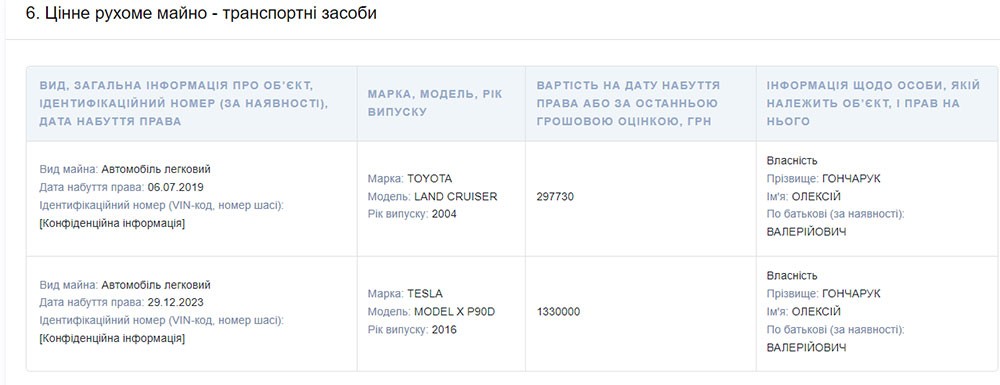
Task: Click the Tesla row's owner name ОЛЕКСІЙ
Action: pyautogui.click(x=816, y=312)
